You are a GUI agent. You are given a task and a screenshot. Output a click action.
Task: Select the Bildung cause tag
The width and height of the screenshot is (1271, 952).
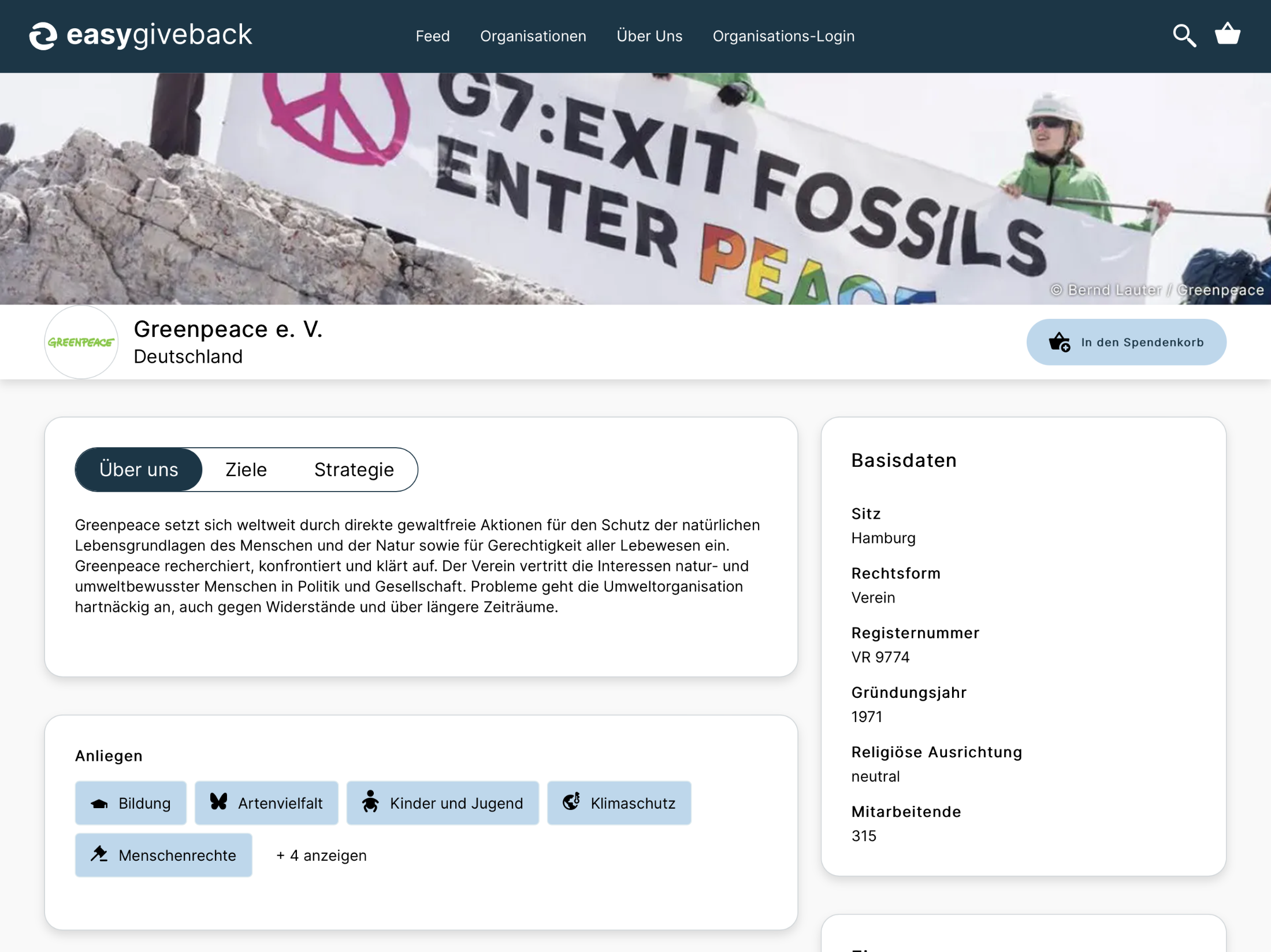click(131, 803)
